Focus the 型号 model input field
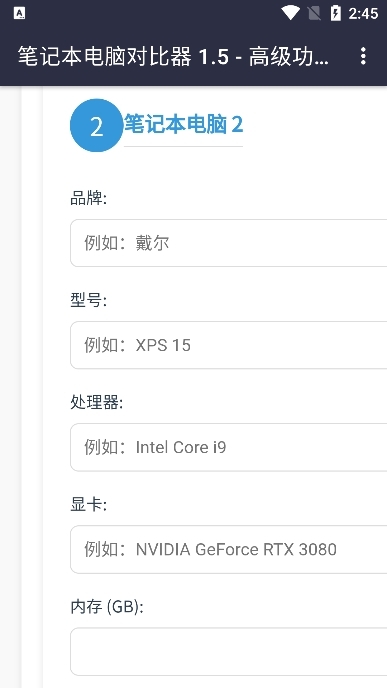The width and height of the screenshot is (387, 688). pos(229,345)
